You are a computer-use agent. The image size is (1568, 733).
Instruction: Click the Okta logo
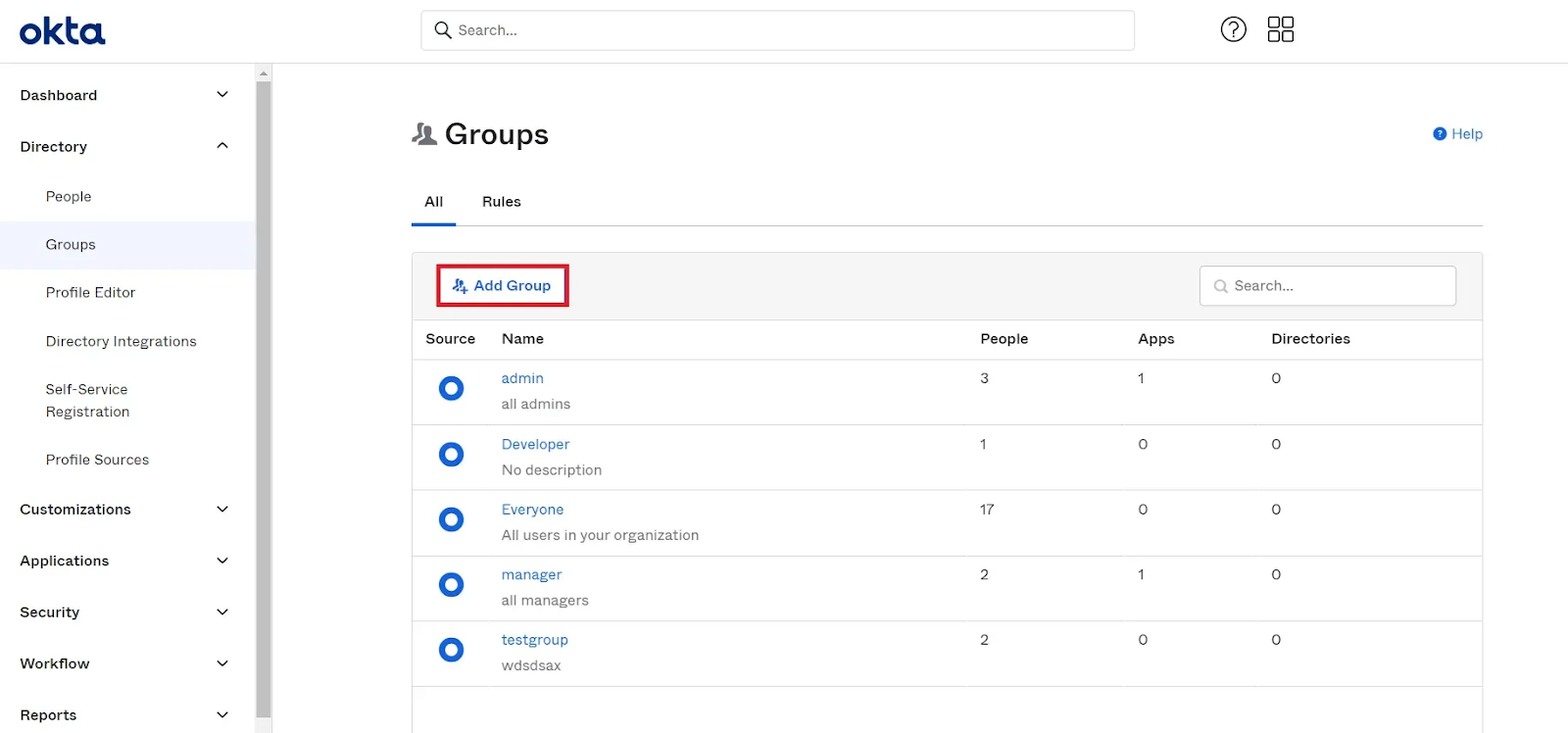[x=62, y=31]
